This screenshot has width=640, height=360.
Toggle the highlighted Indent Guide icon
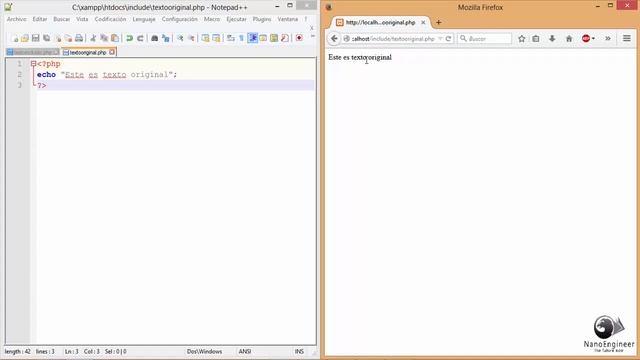253,38
